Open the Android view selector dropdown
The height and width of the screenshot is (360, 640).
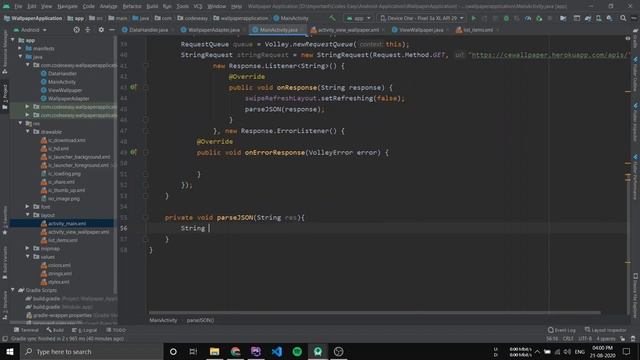point(30,30)
